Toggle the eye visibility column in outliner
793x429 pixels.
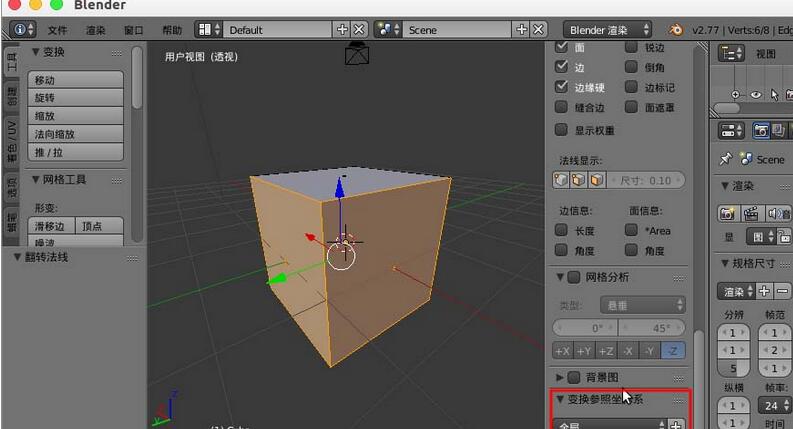pos(756,95)
